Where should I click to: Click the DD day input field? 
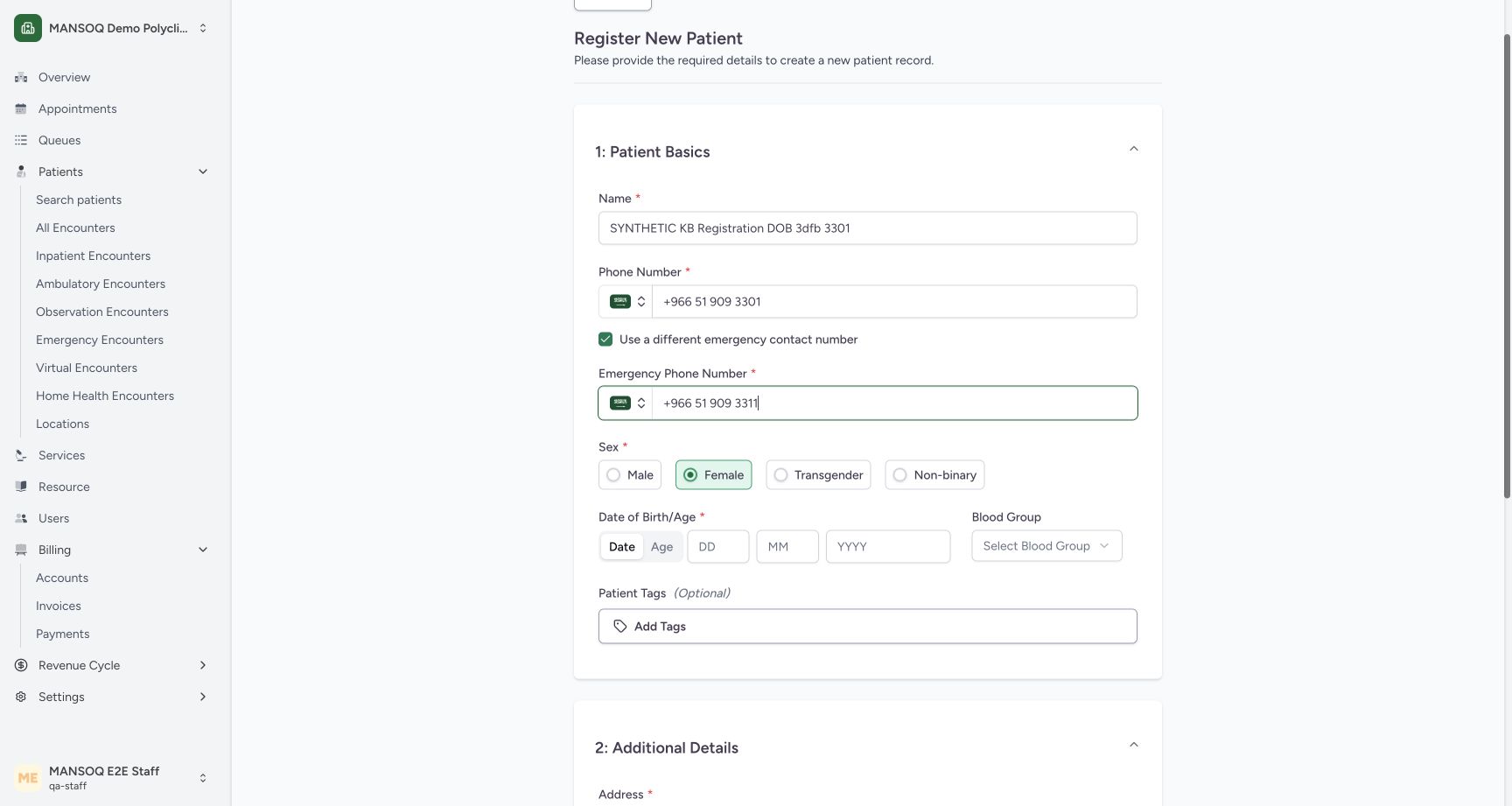click(718, 547)
